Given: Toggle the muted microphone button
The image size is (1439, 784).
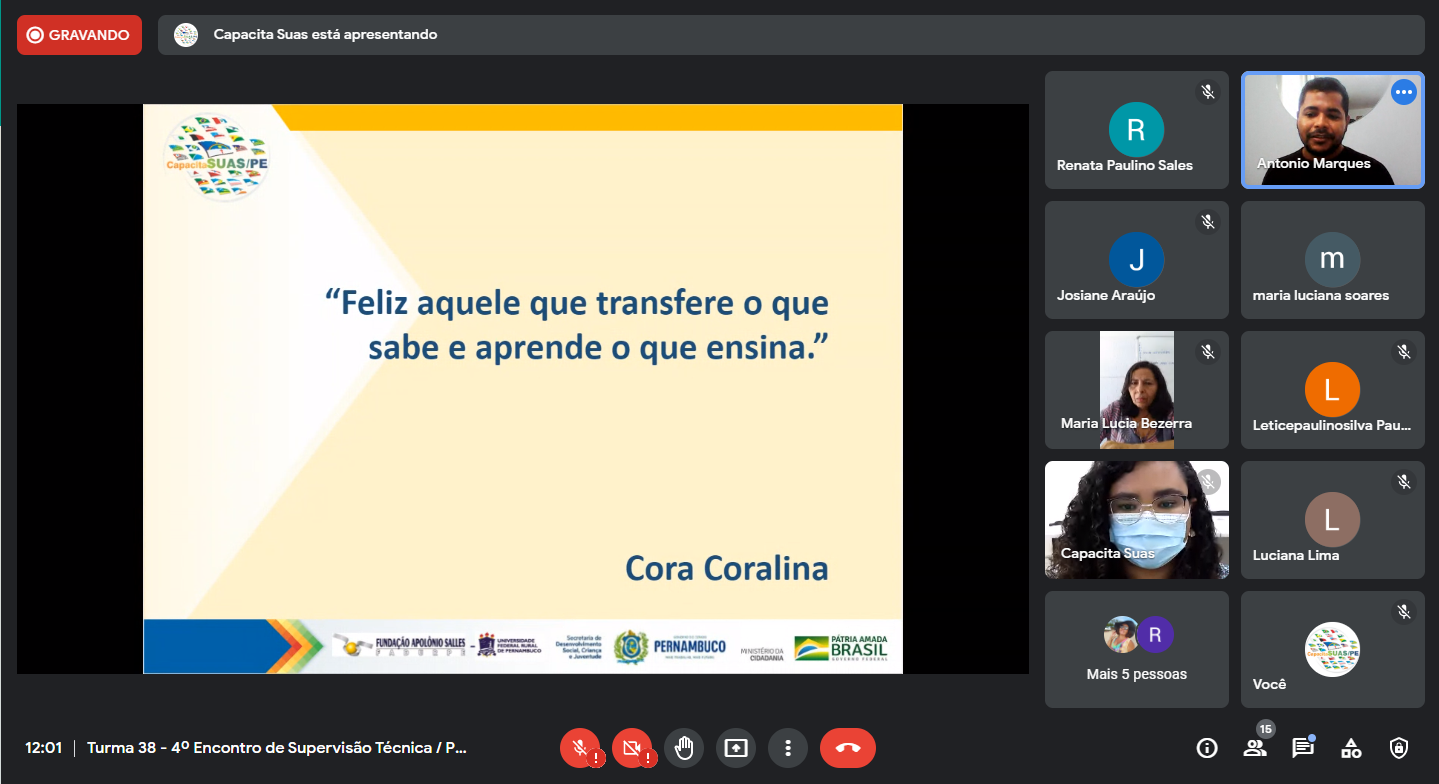Looking at the screenshot, I should click(579, 748).
